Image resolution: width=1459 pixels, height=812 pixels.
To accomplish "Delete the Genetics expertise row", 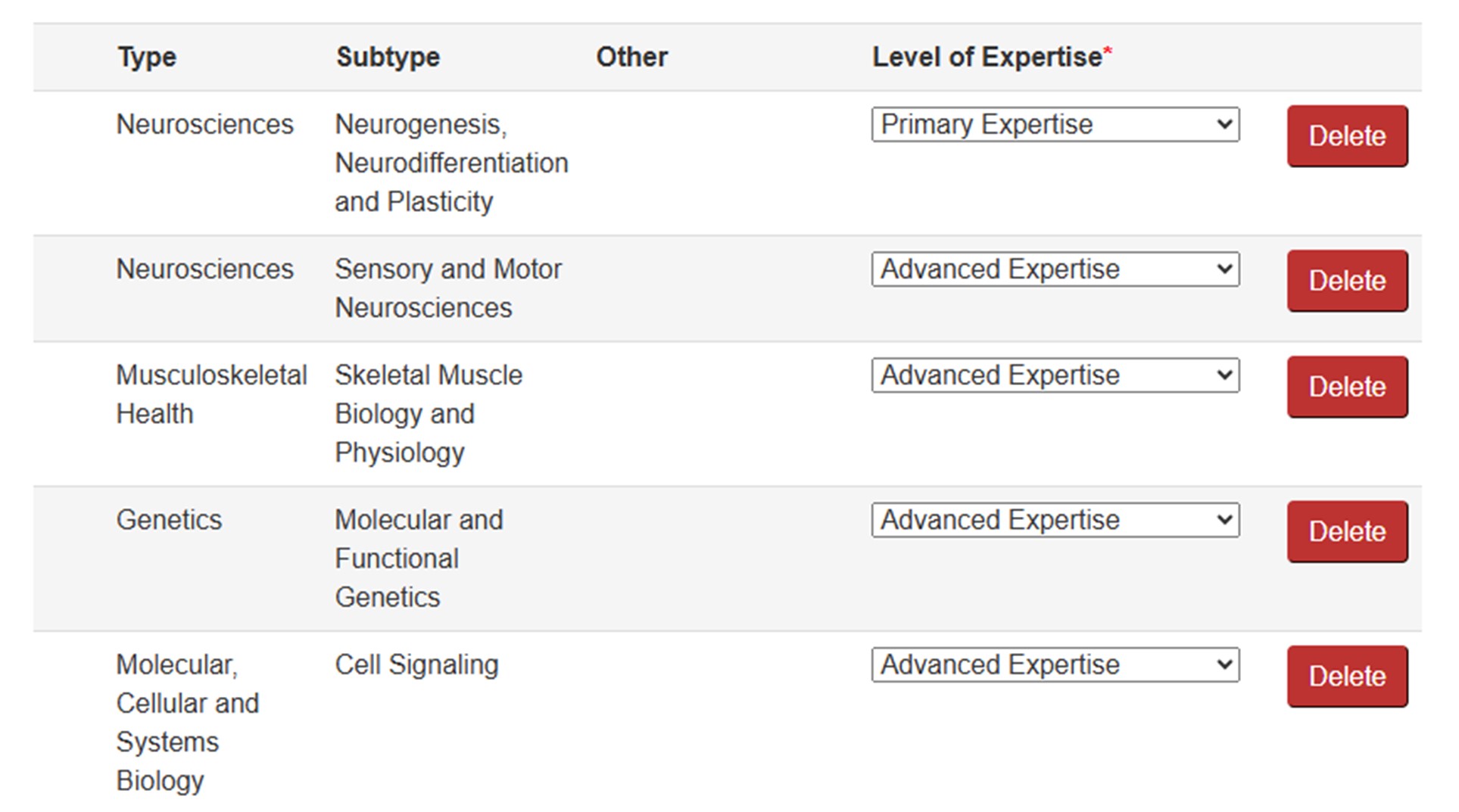I will [x=1346, y=531].
